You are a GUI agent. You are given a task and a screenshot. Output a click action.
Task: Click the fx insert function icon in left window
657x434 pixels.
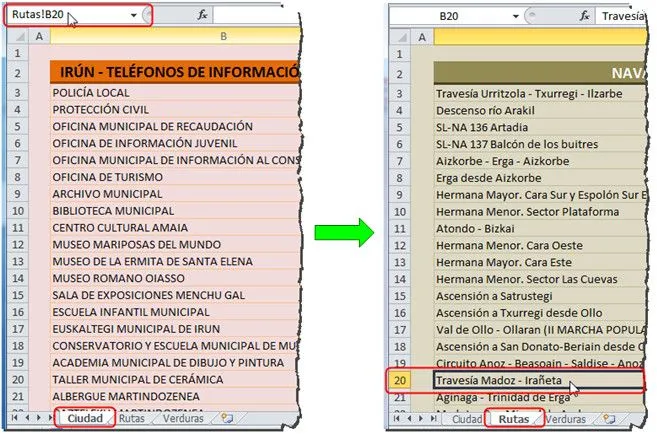click(x=202, y=15)
